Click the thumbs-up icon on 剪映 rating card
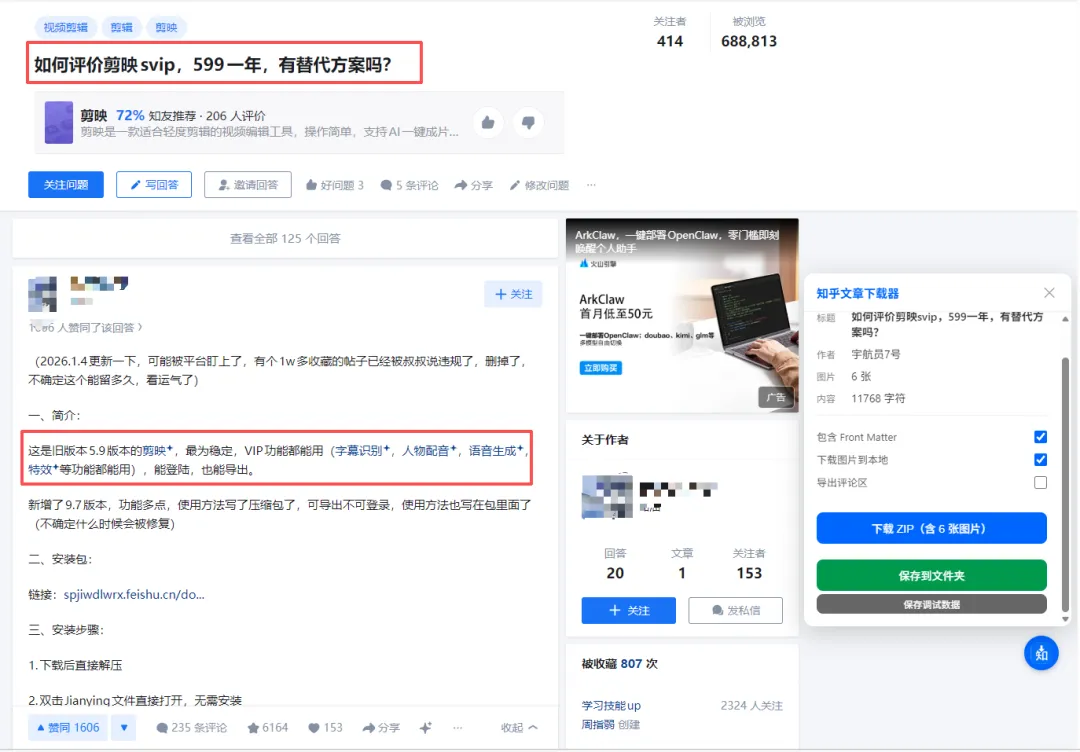Screen dimensions: 1080x752 coord(488,123)
